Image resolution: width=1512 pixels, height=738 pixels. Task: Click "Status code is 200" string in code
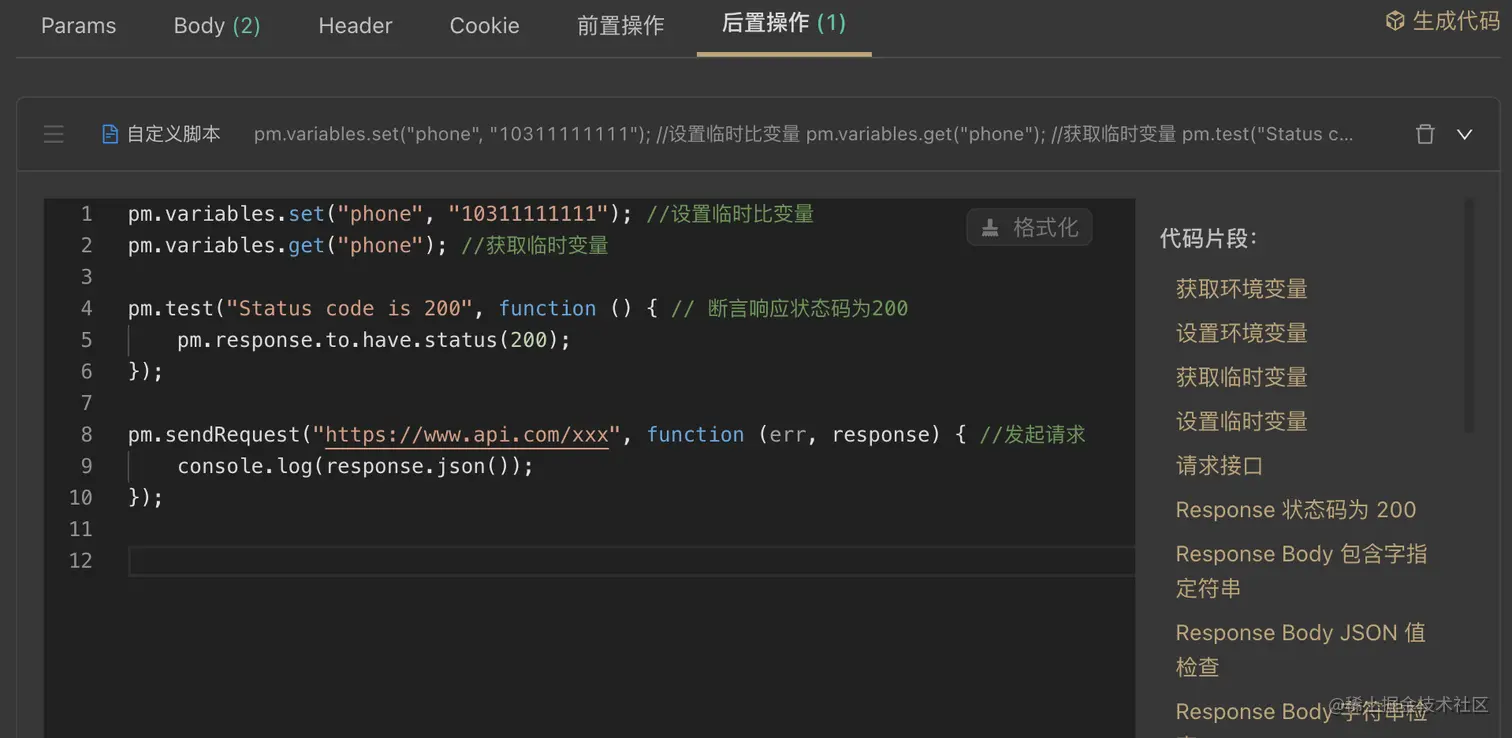pos(350,308)
